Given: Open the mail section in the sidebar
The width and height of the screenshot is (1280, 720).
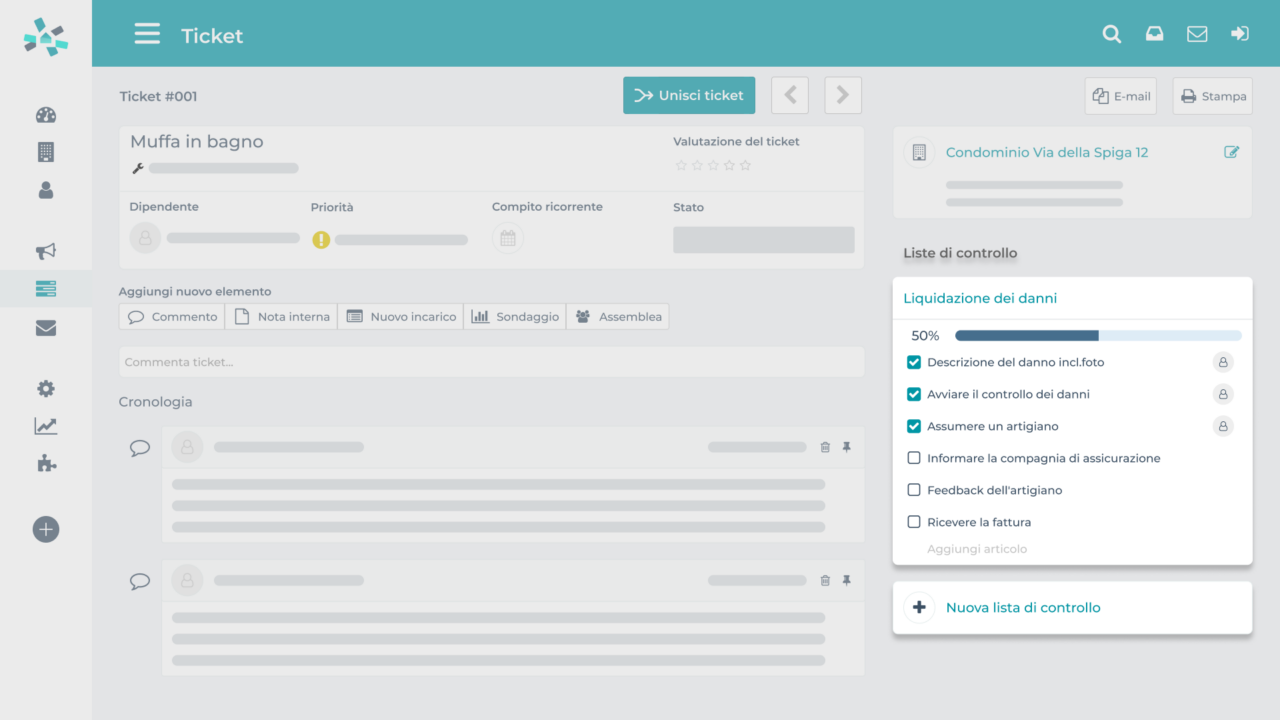Looking at the screenshot, I should point(46,328).
